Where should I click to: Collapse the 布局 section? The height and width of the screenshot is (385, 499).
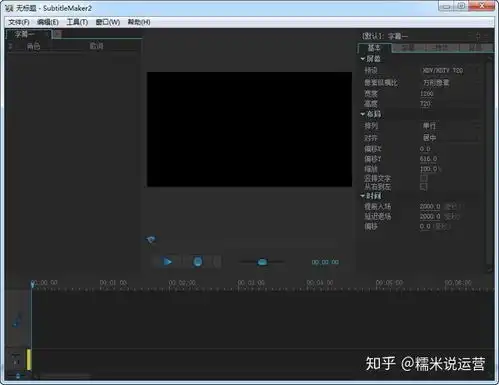(x=363, y=114)
